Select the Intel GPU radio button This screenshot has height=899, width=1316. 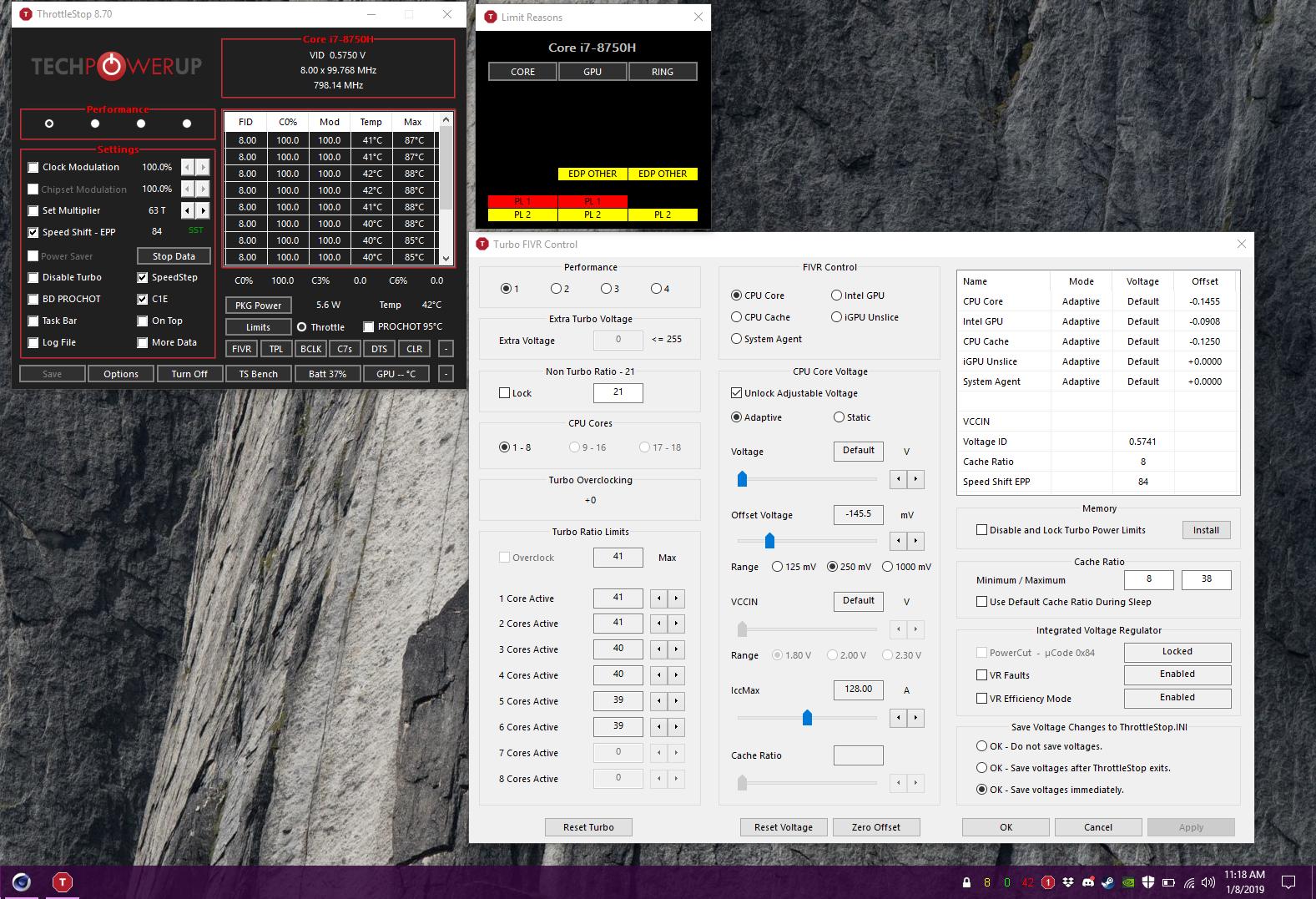[x=836, y=295]
